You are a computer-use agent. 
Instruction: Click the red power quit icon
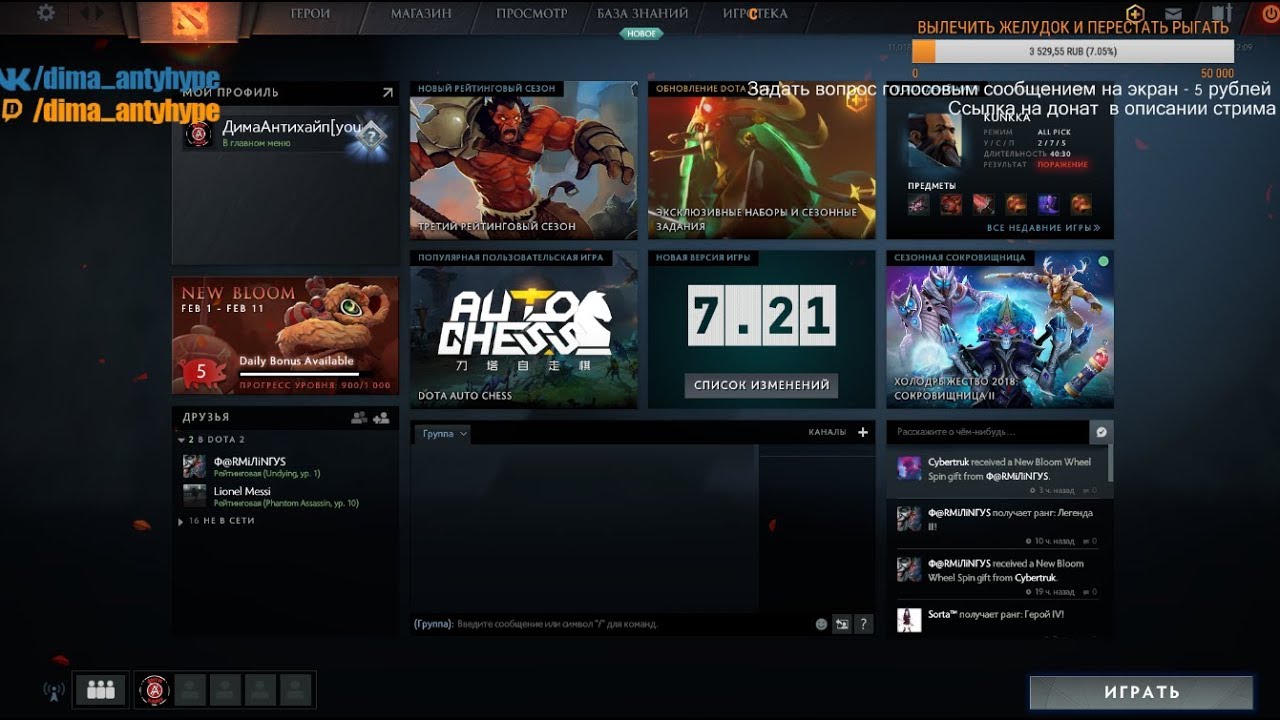(x=1270, y=14)
